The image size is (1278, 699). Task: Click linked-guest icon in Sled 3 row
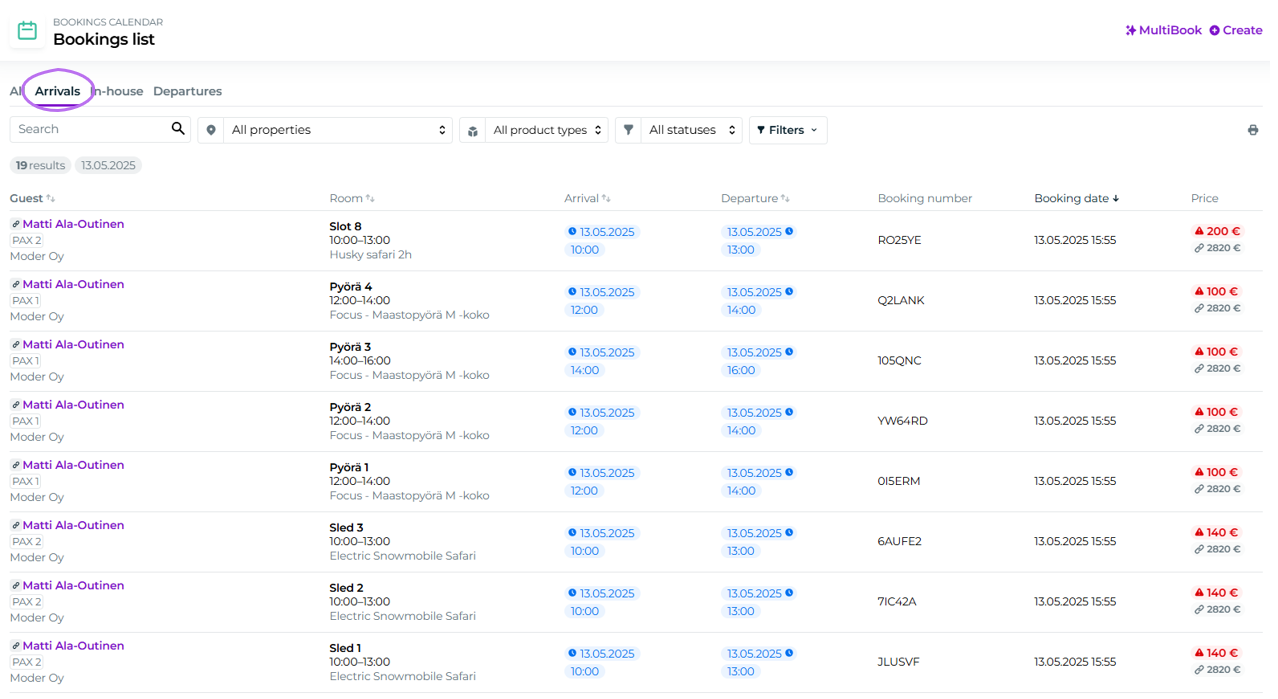click(16, 526)
